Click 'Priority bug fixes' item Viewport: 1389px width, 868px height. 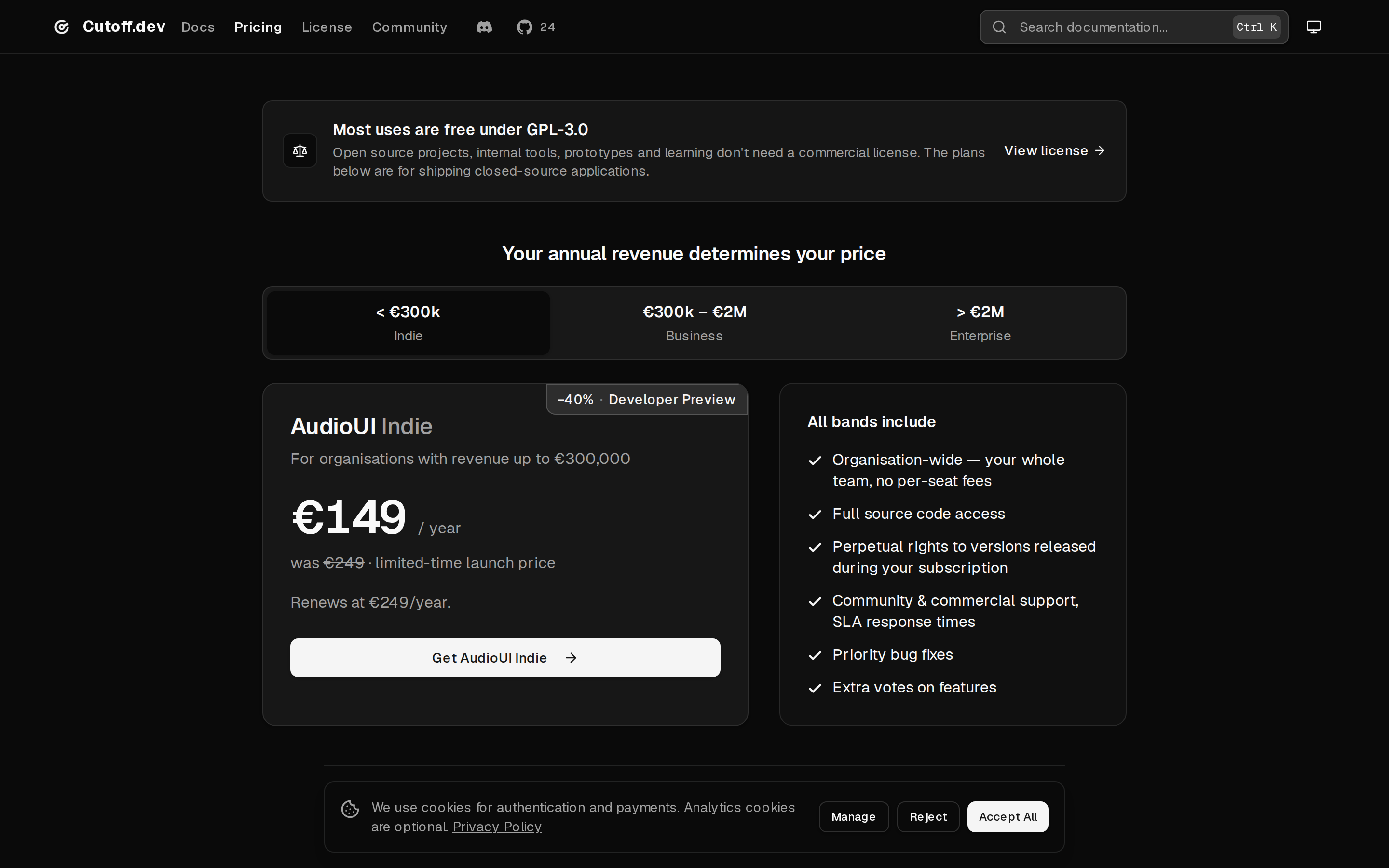pyautogui.click(x=893, y=654)
